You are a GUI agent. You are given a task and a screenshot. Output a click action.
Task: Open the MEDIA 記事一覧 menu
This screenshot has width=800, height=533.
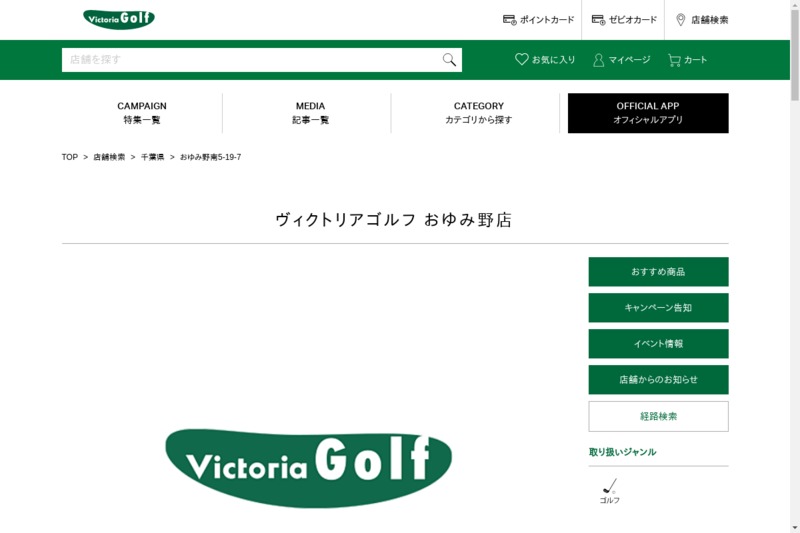[310, 113]
